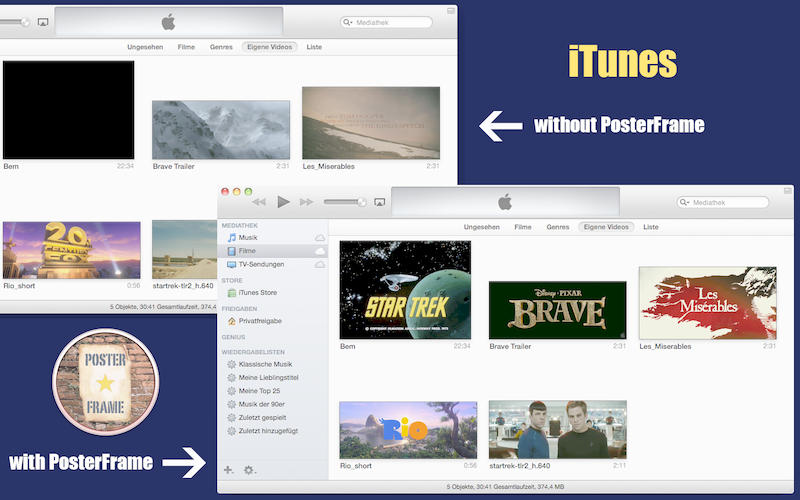Viewport: 800px width, 500px height.
Task: Switch to Filme tab in front window
Action: click(523, 227)
